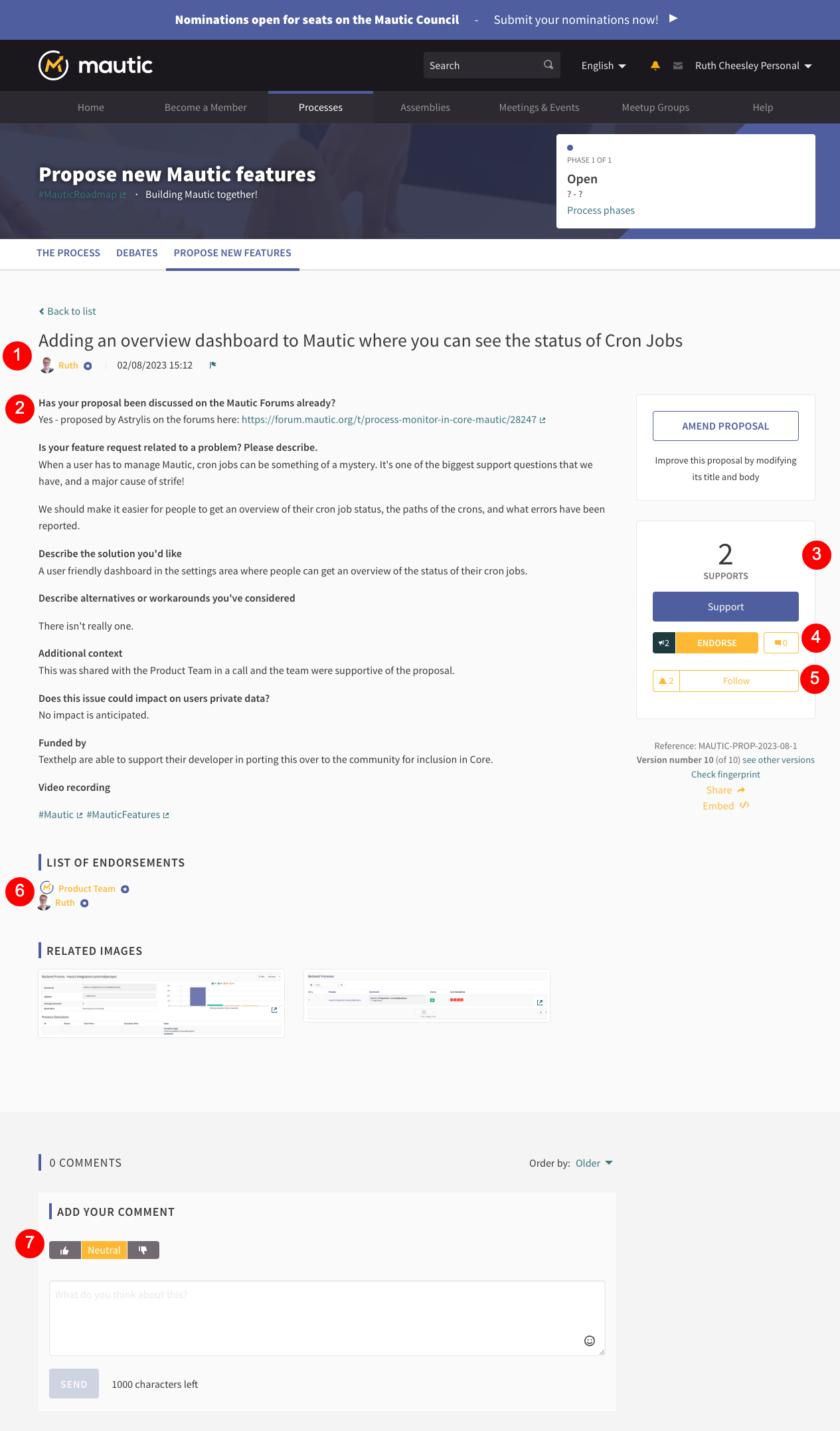Screen dimensions: 840x1431
Task: Expand the Ruth Cheesley Personal account menu
Action: [753, 66]
